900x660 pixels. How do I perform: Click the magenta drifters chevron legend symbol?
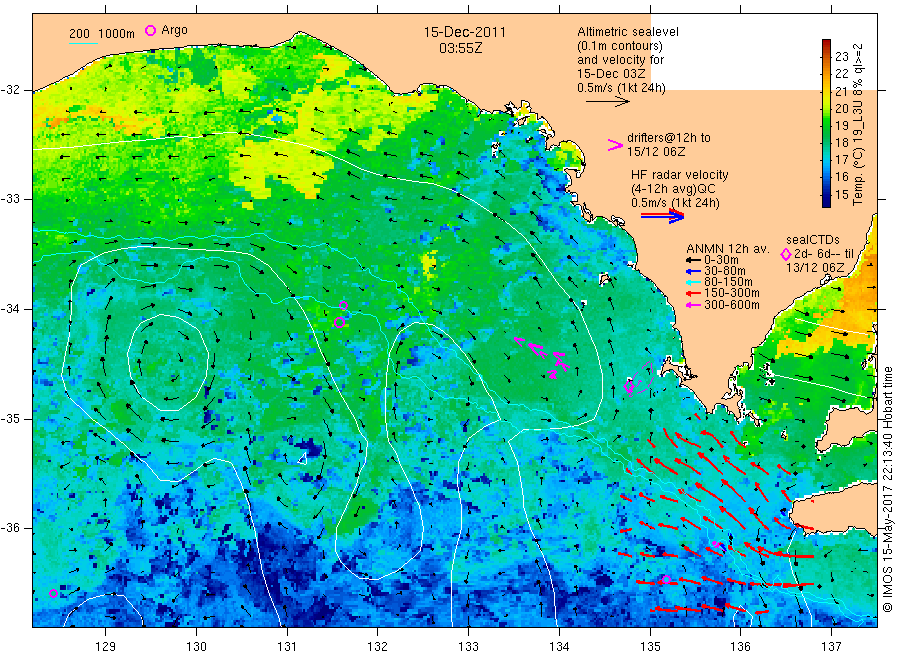(x=615, y=145)
